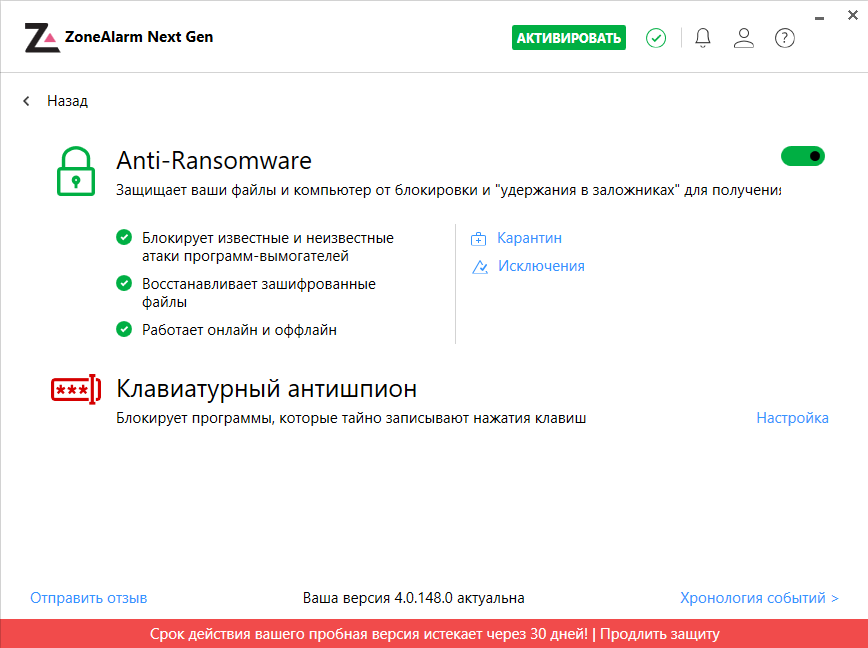Turn off the Anti-Ransomware toggle switch

[x=803, y=156]
